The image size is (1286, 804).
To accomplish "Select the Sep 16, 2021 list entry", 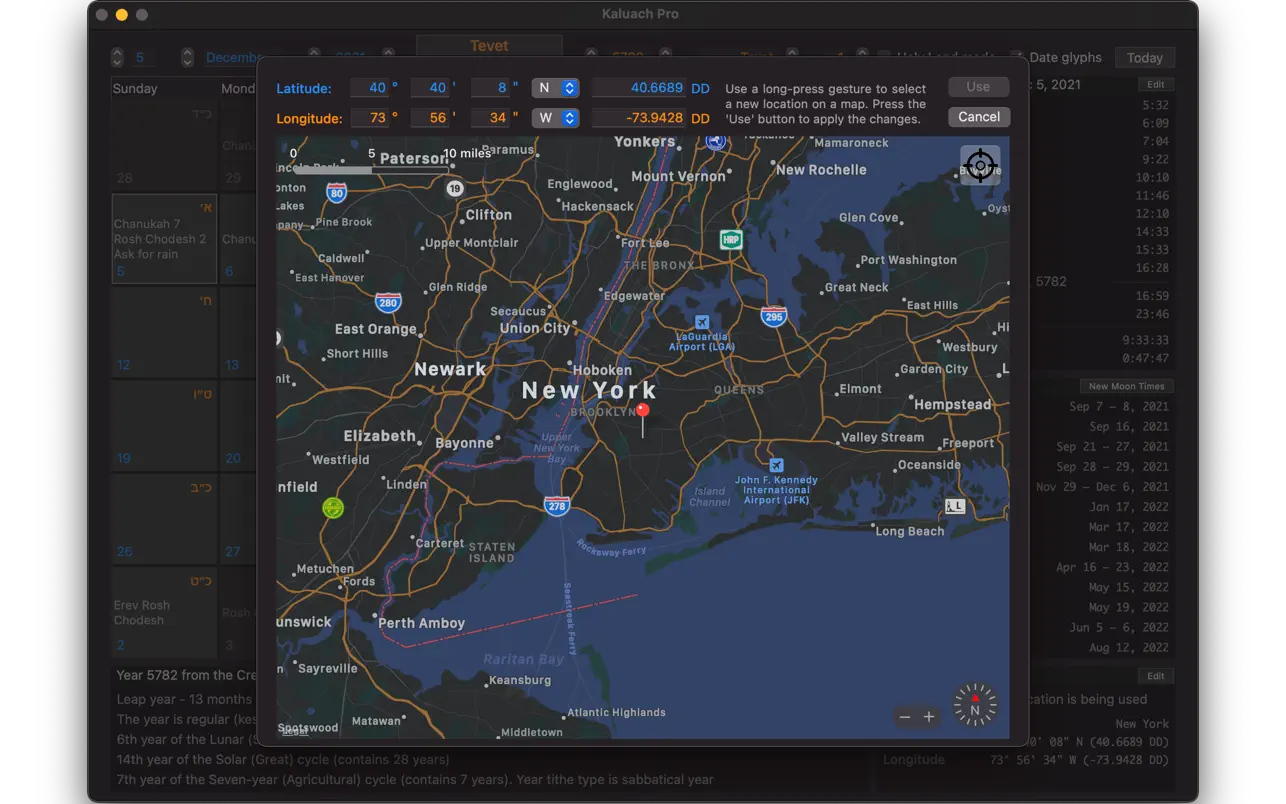I will coord(1129,427).
